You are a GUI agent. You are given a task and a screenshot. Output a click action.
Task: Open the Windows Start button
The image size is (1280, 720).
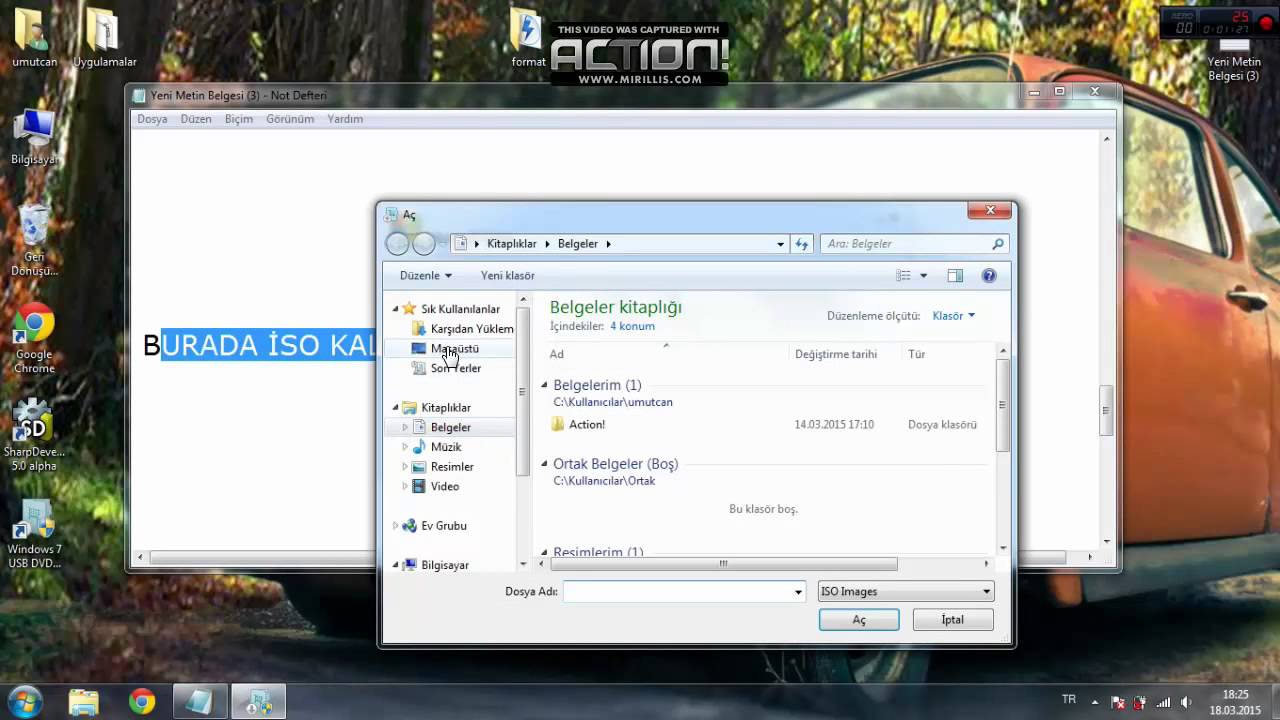point(25,701)
